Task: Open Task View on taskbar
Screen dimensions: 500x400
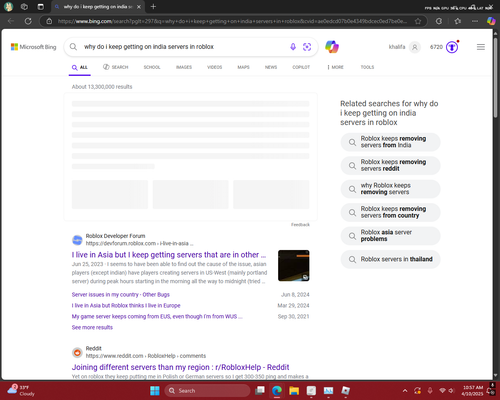Action: [x=260, y=390]
